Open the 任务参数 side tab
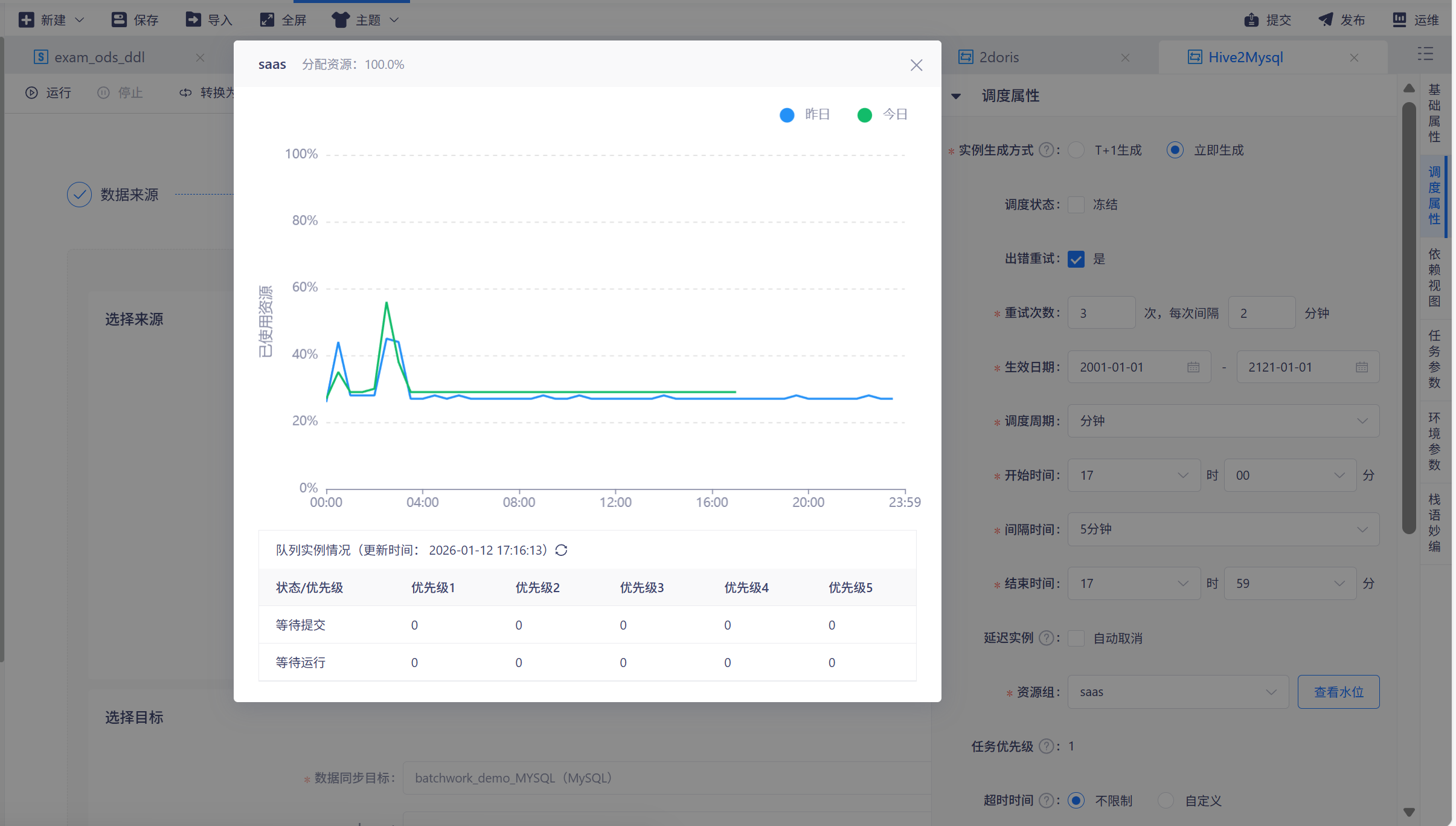The image size is (1456, 826). pyautogui.click(x=1434, y=360)
